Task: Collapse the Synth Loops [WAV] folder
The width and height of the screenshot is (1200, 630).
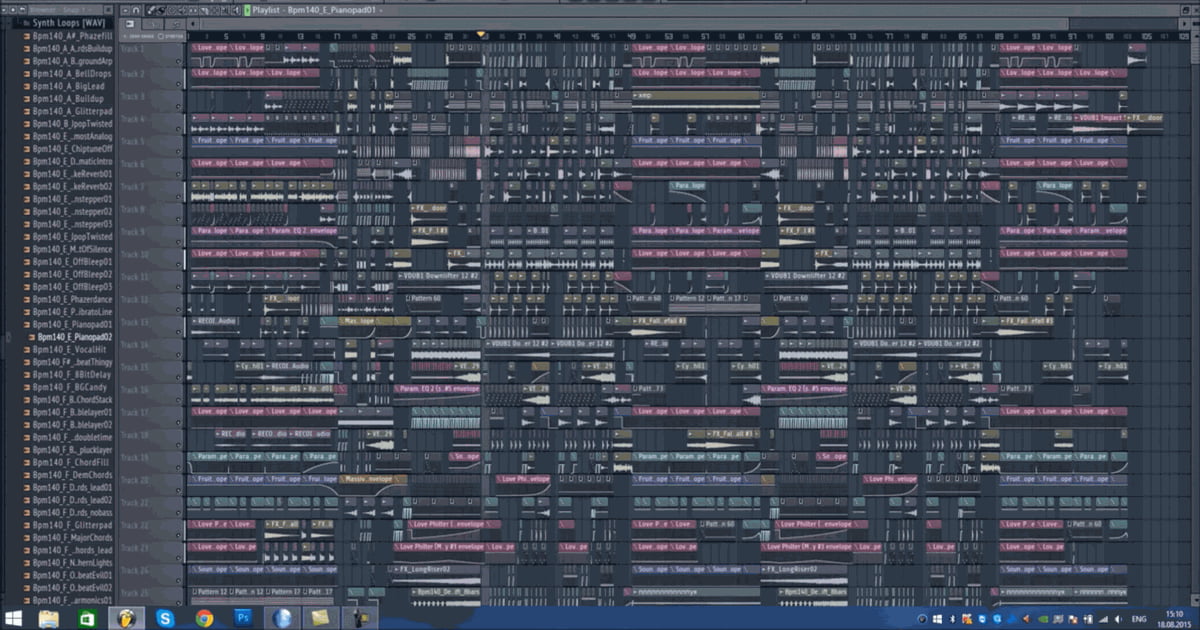Action: tap(68, 22)
